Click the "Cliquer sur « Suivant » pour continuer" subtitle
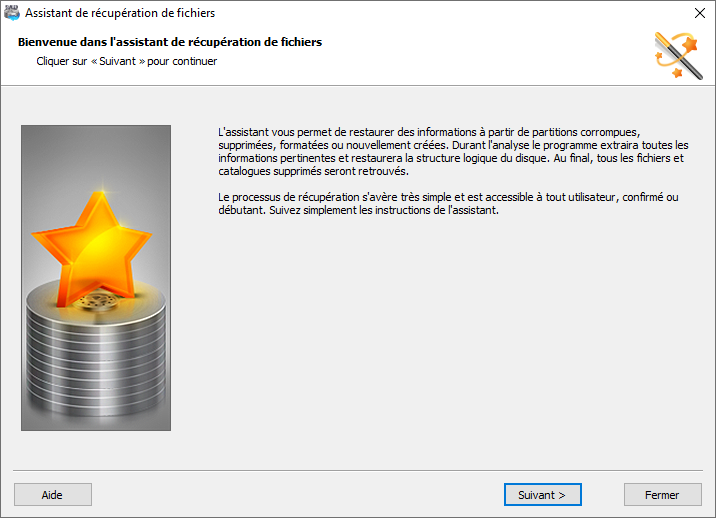 (126, 61)
